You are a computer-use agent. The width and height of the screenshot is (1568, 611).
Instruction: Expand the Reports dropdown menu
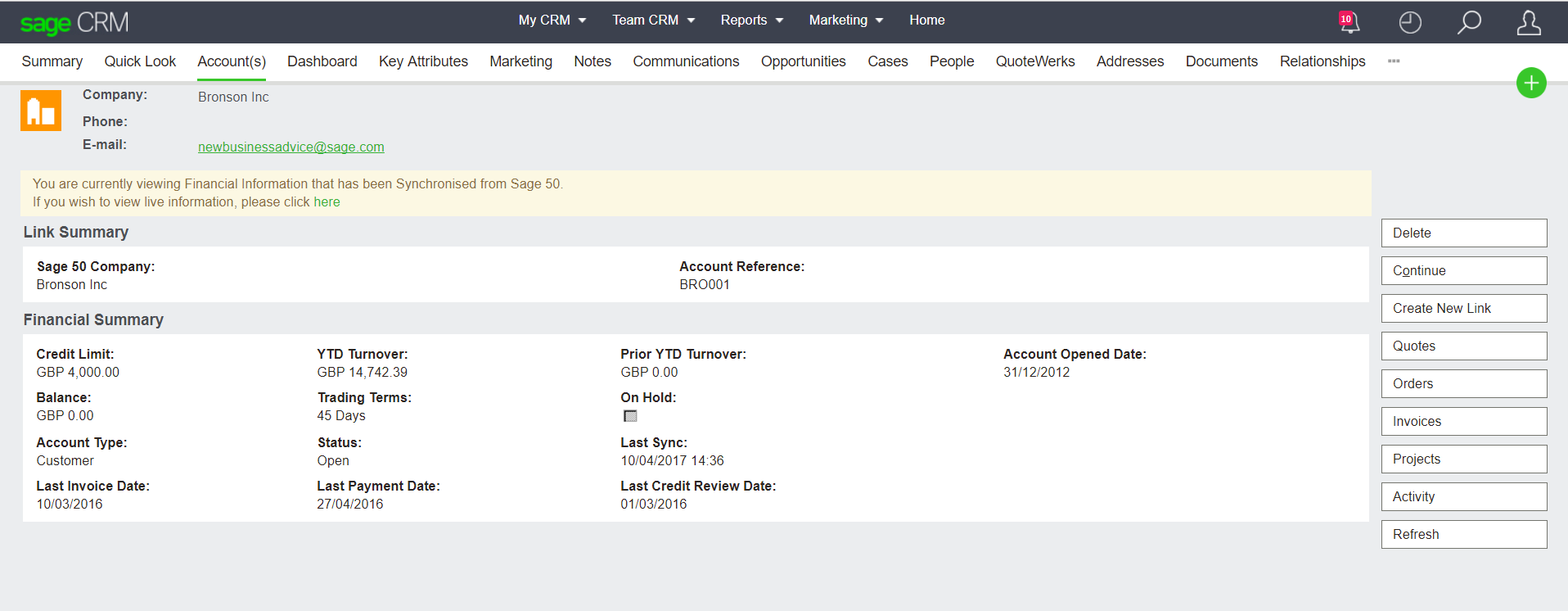752,20
